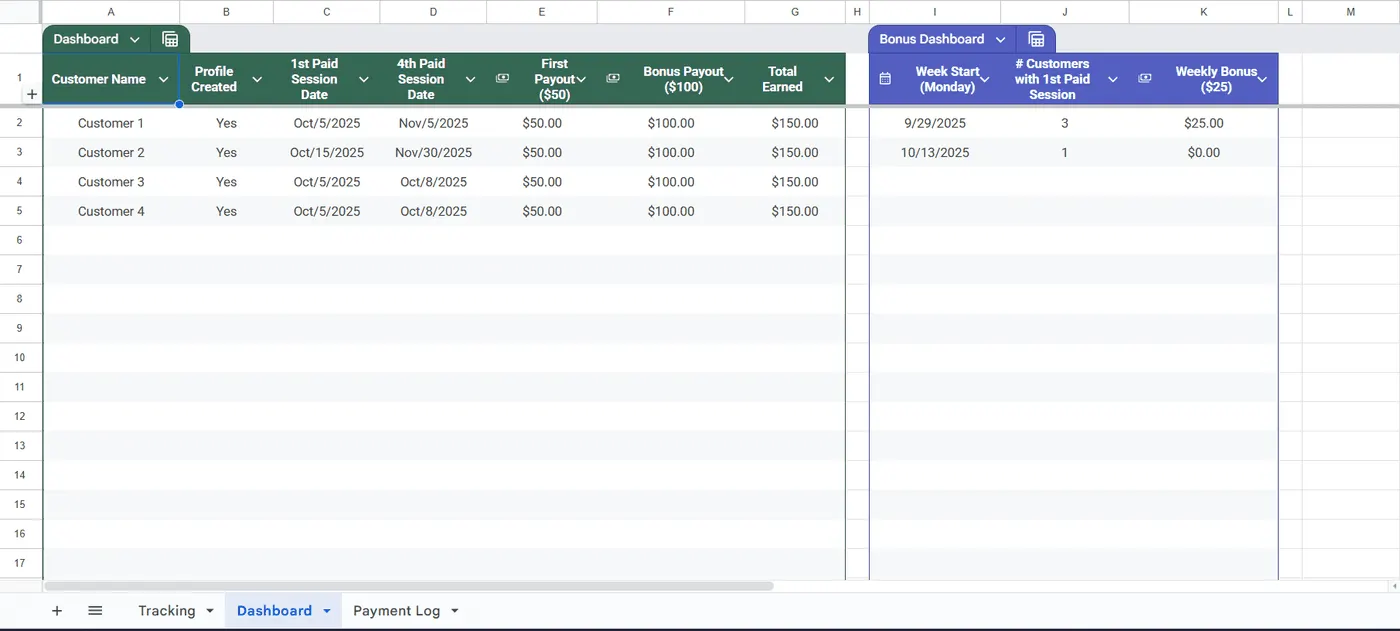Select the customers count cell showing 3
Screen dimensions: 1400x631
pos(1065,123)
